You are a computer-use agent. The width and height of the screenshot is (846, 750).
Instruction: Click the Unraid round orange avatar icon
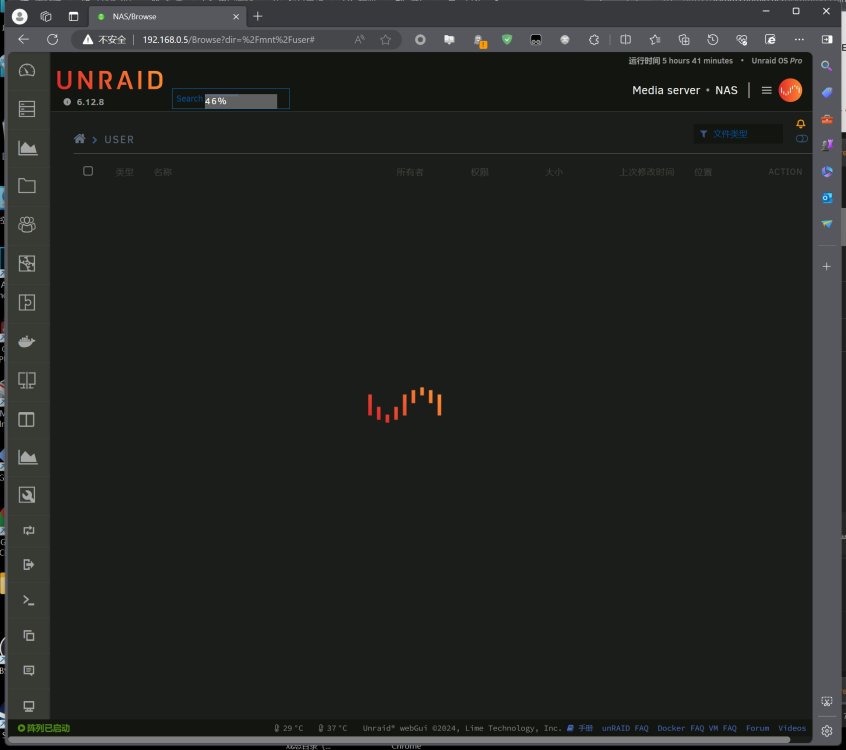point(790,90)
